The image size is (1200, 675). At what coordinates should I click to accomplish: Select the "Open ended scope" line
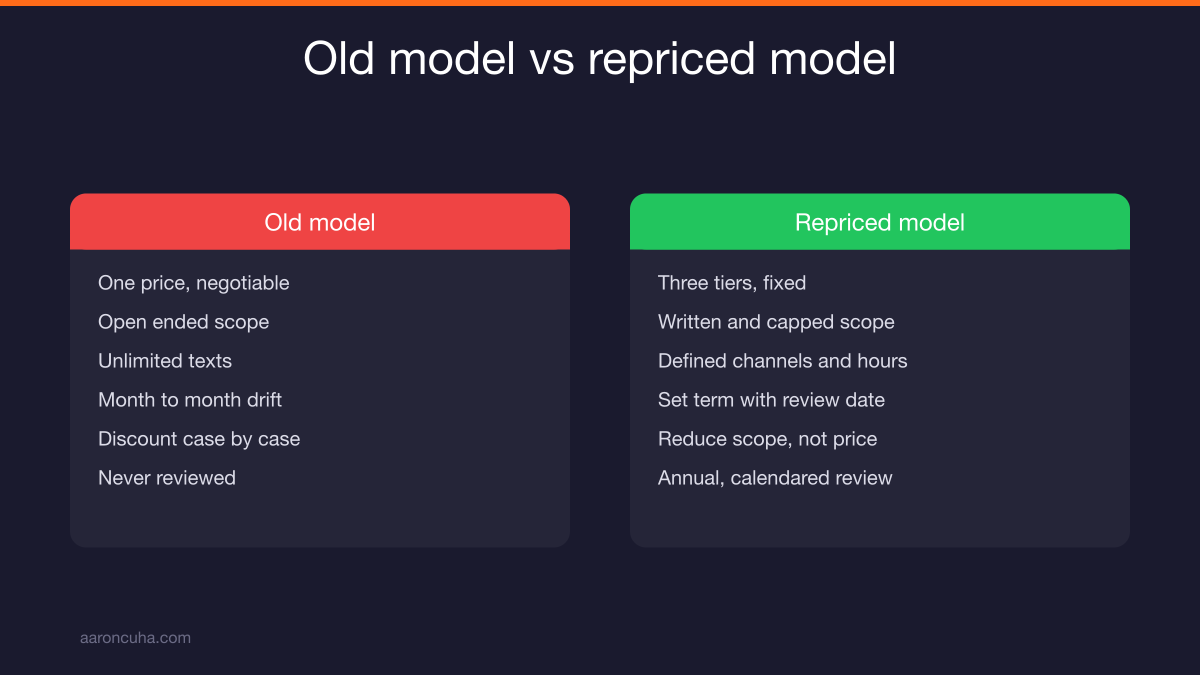[183, 322]
